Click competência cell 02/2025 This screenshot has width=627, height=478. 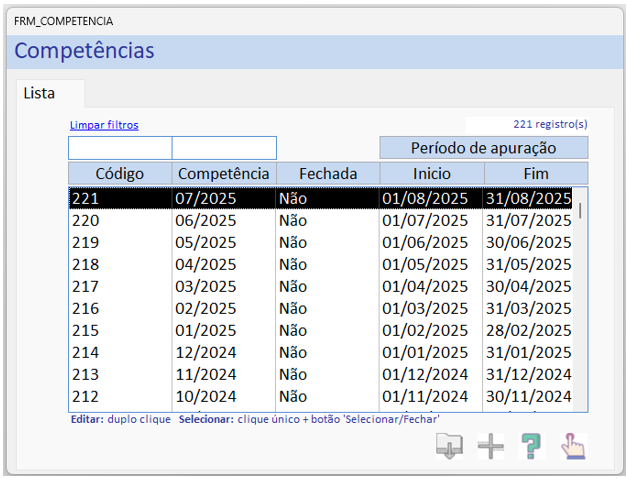coord(206,308)
